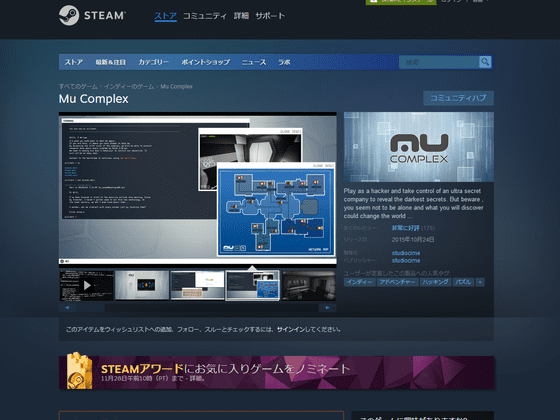The image size is (560, 420).
Task: Click the green install Steam button
Action: click(401, 2)
